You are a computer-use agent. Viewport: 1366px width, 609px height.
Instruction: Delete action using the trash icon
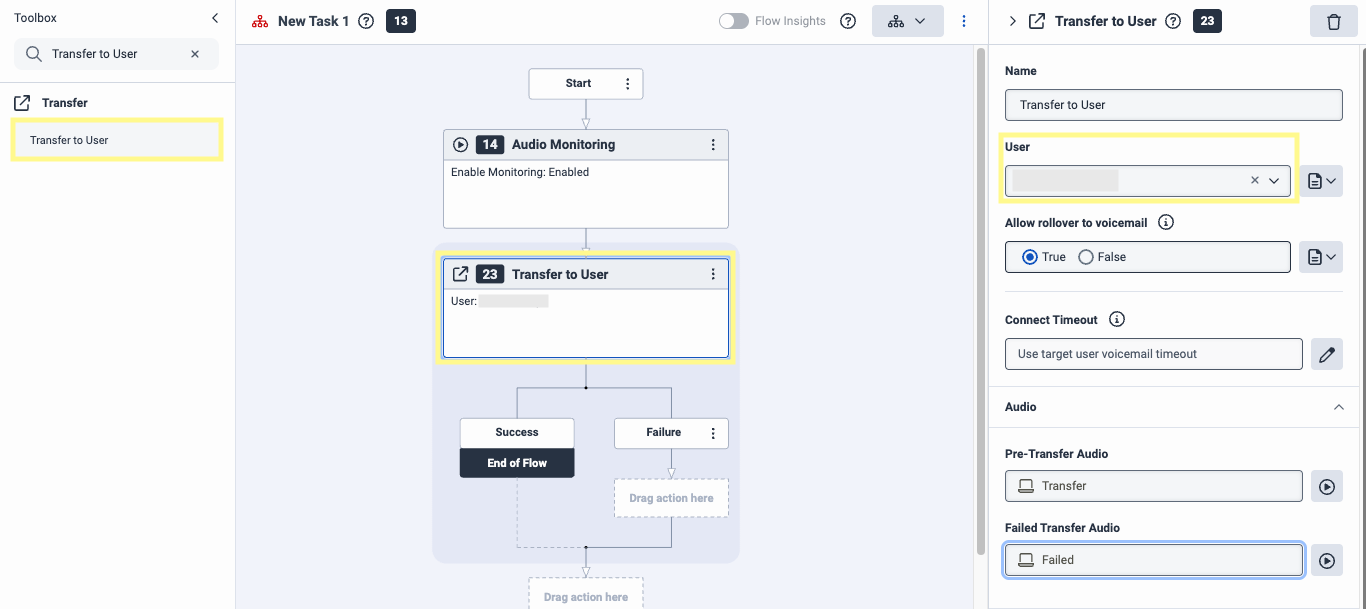pos(1333,21)
